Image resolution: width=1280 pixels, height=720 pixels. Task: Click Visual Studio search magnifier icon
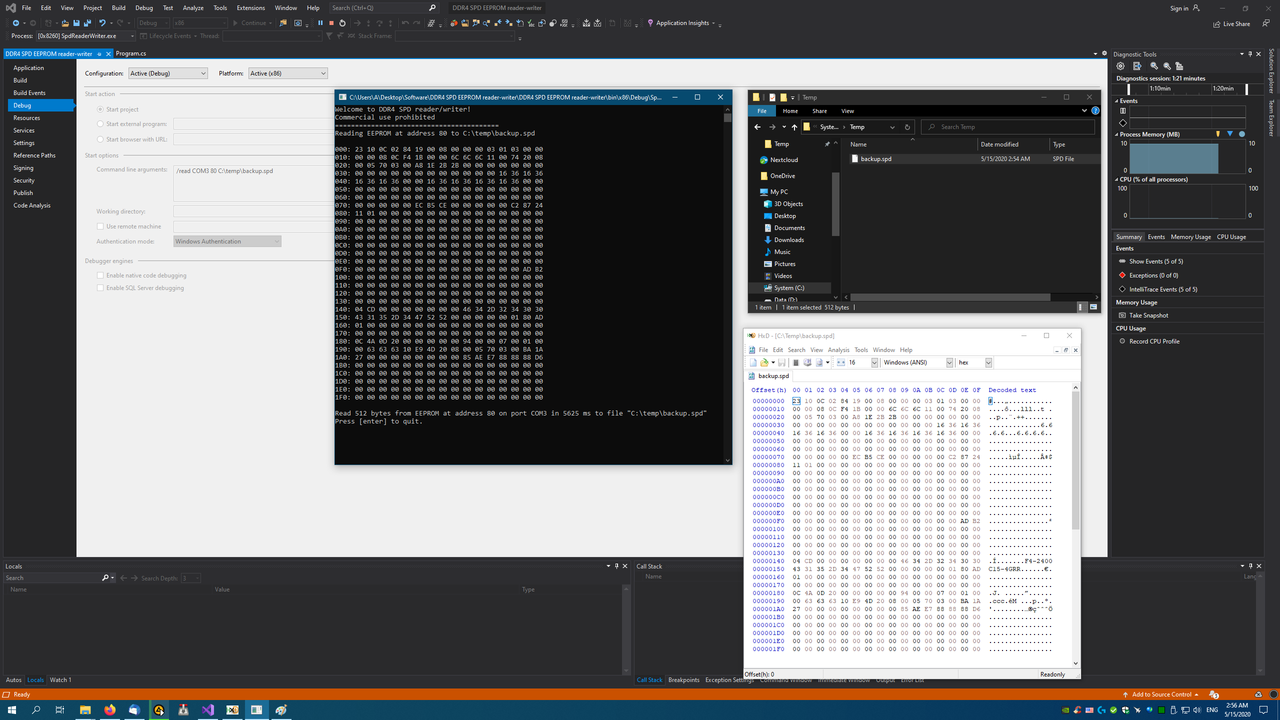(x=432, y=8)
